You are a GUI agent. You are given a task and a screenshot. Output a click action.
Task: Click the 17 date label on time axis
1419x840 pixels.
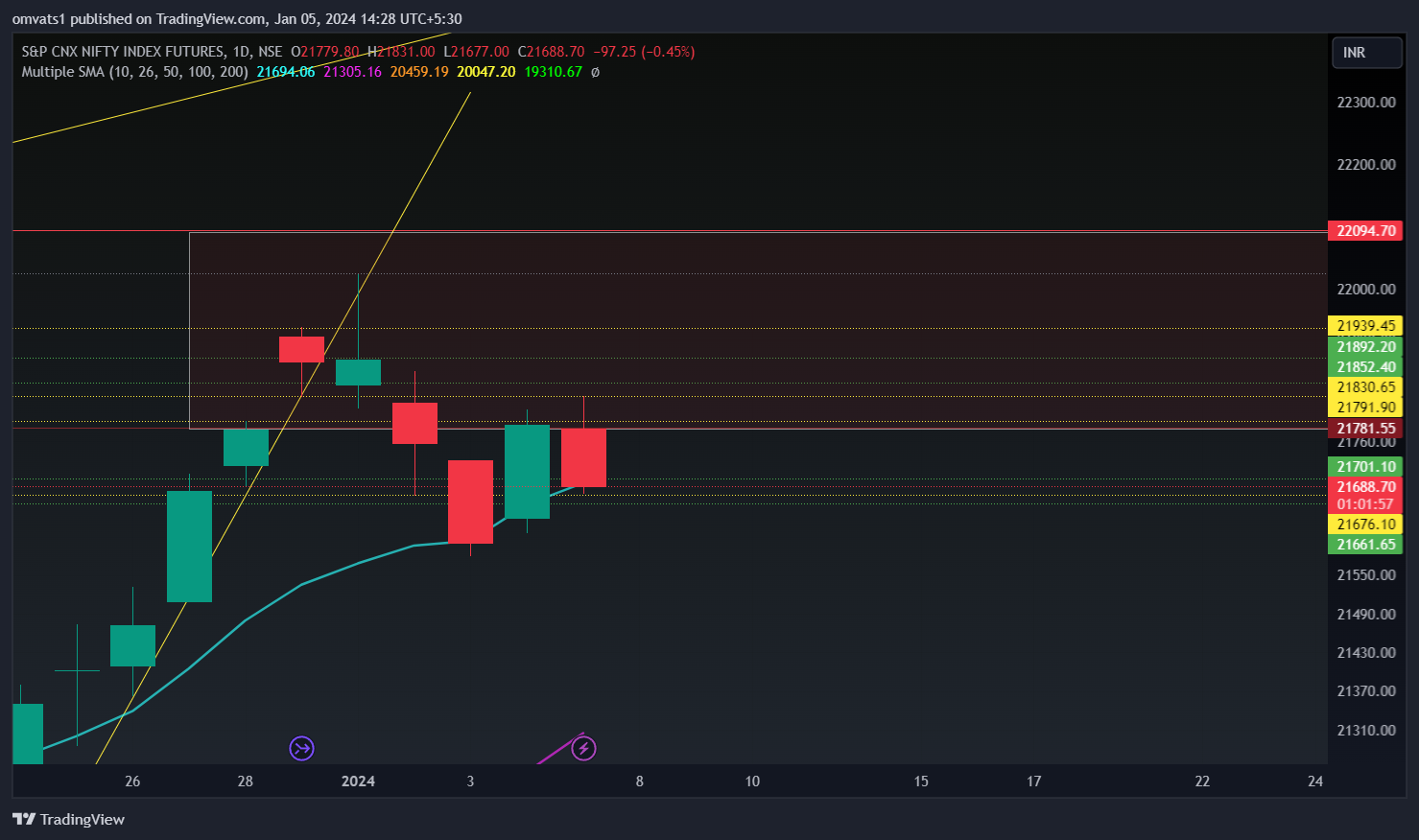(x=1034, y=782)
